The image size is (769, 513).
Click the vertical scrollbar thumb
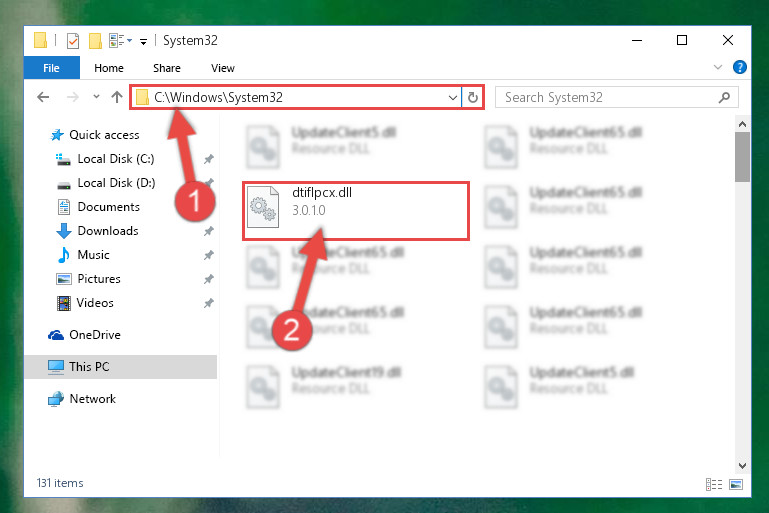[x=743, y=157]
